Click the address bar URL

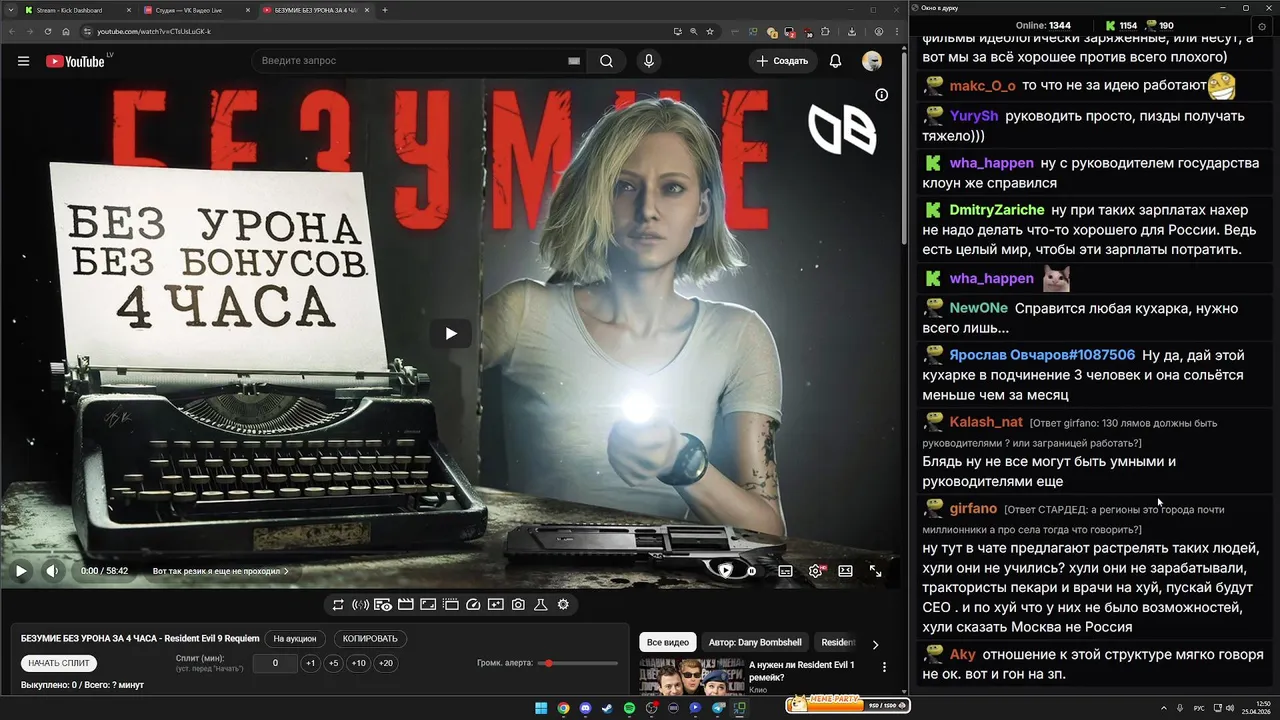click(153, 31)
